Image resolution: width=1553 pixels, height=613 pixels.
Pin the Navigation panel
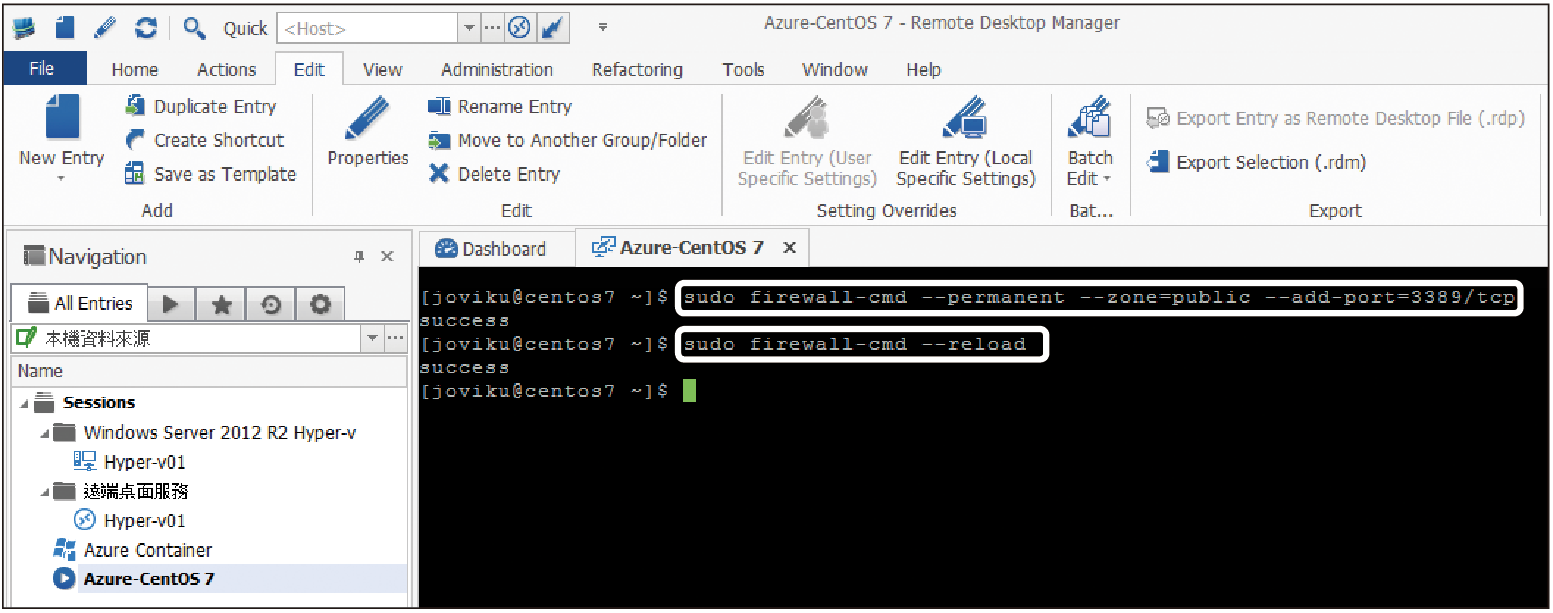point(360,257)
